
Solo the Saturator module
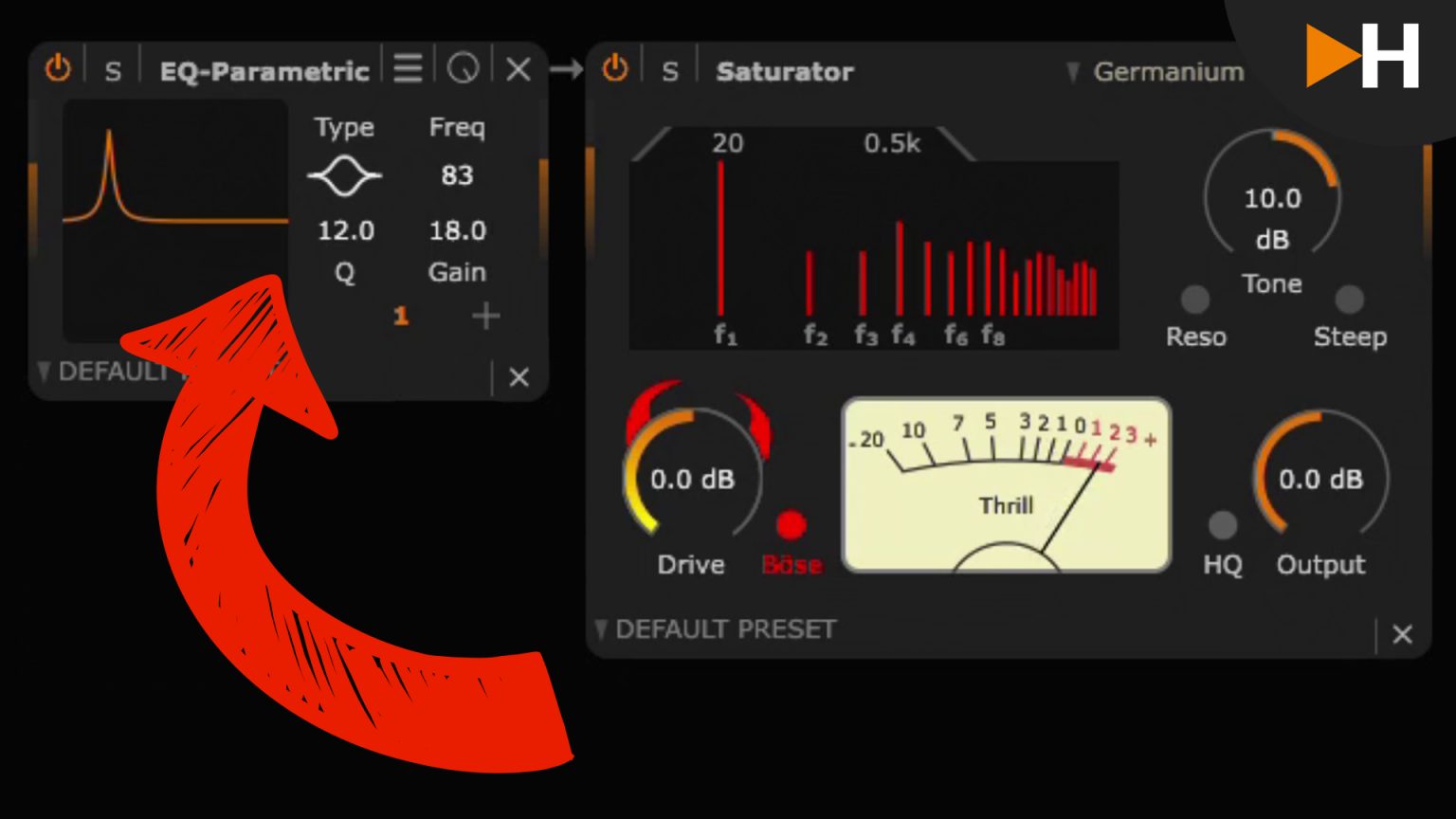(670, 71)
